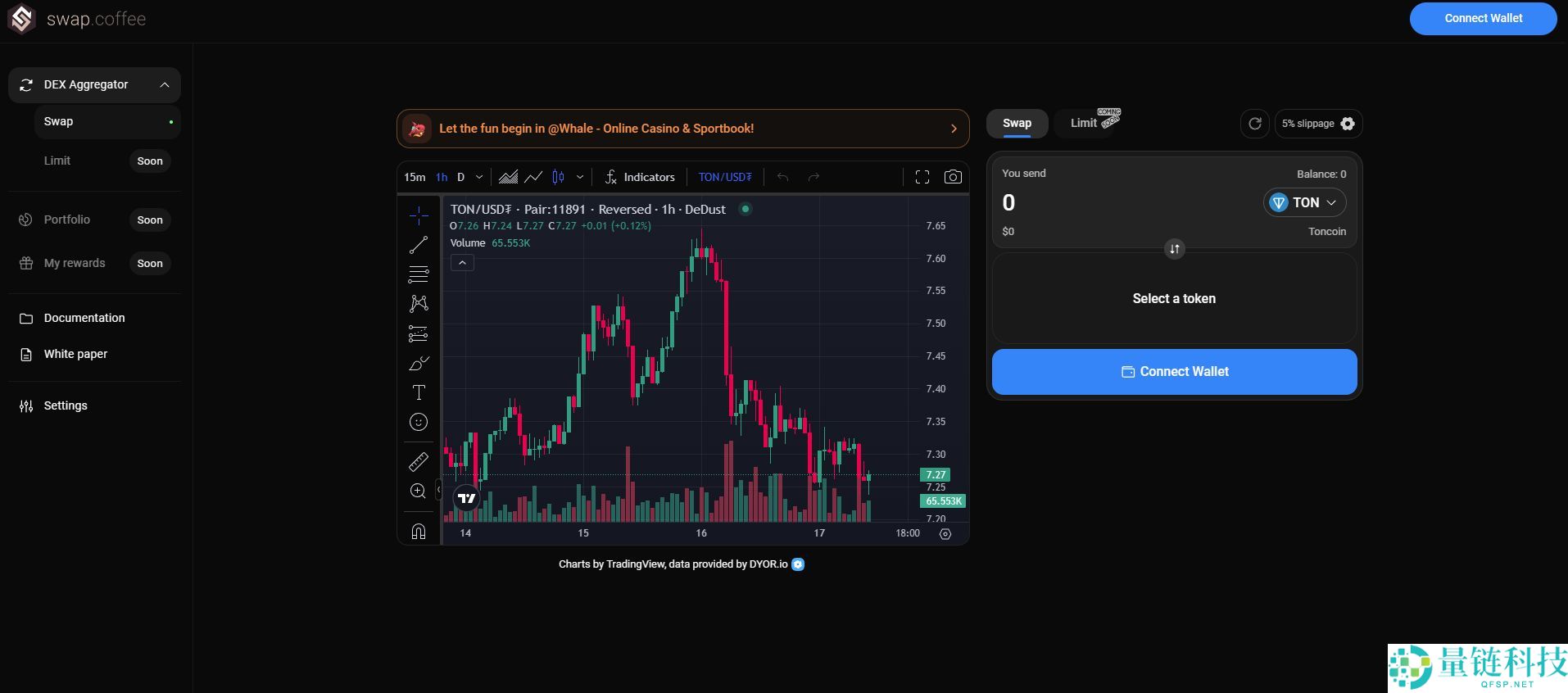Click the blue Connect Wallet button in swap panel
1568x693 pixels.
(1174, 372)
